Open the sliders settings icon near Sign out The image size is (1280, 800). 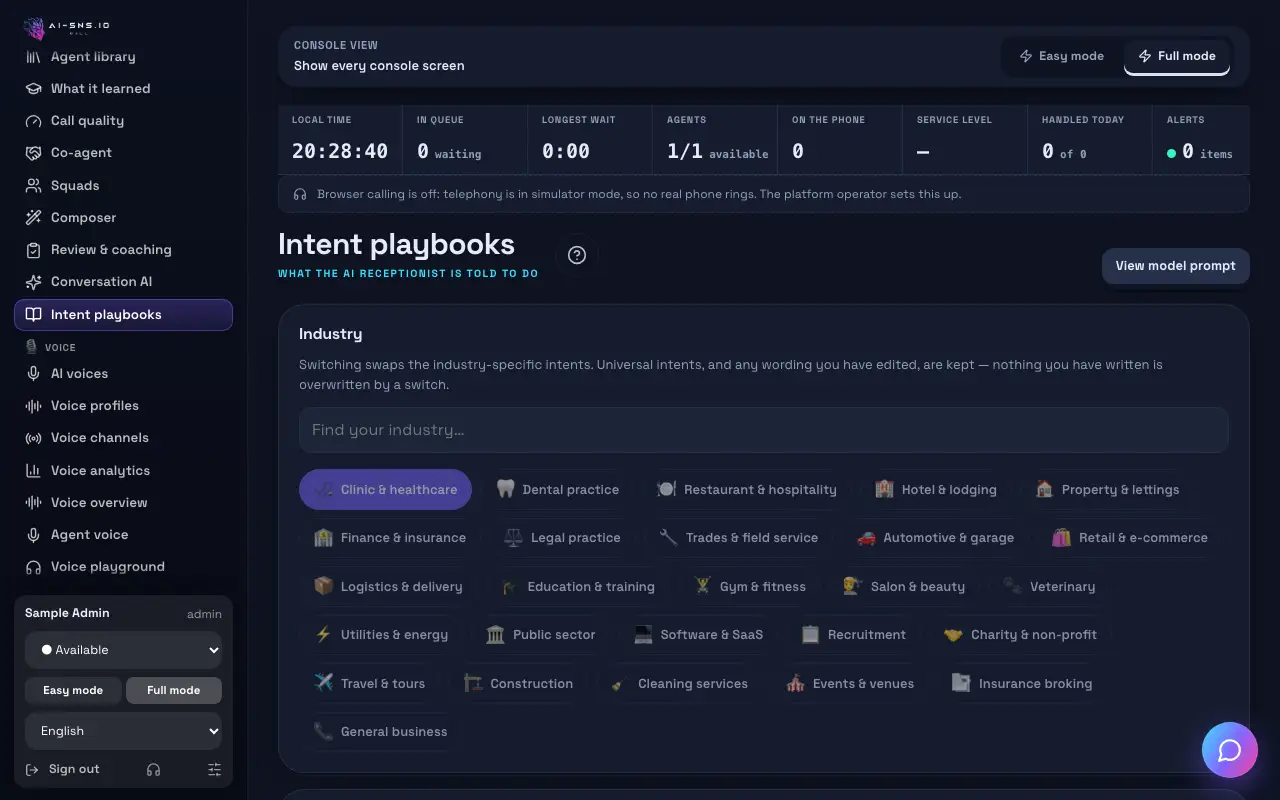click(x=214, y=769)
